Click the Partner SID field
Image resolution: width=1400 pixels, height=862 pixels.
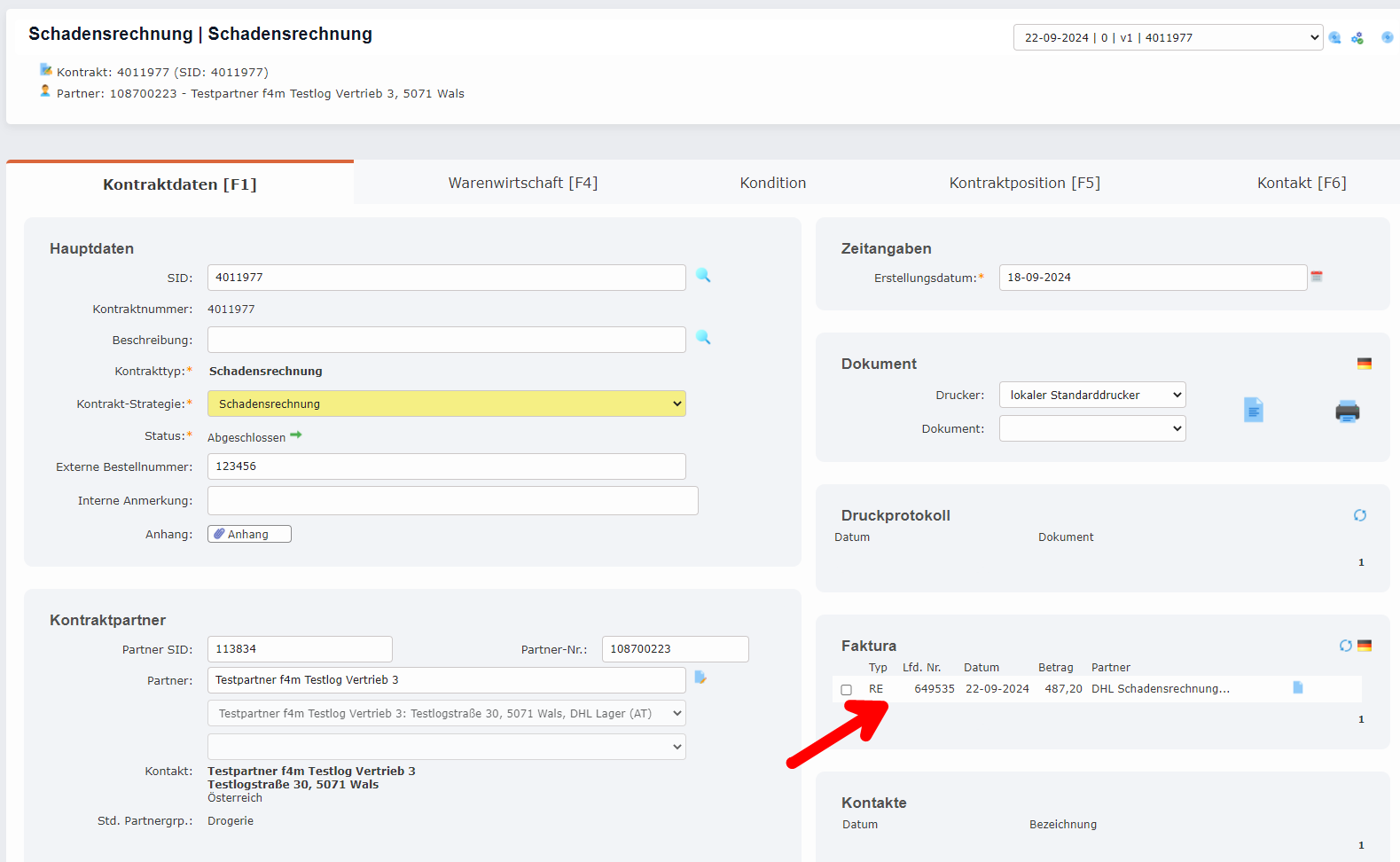click(x=300, y=649)
